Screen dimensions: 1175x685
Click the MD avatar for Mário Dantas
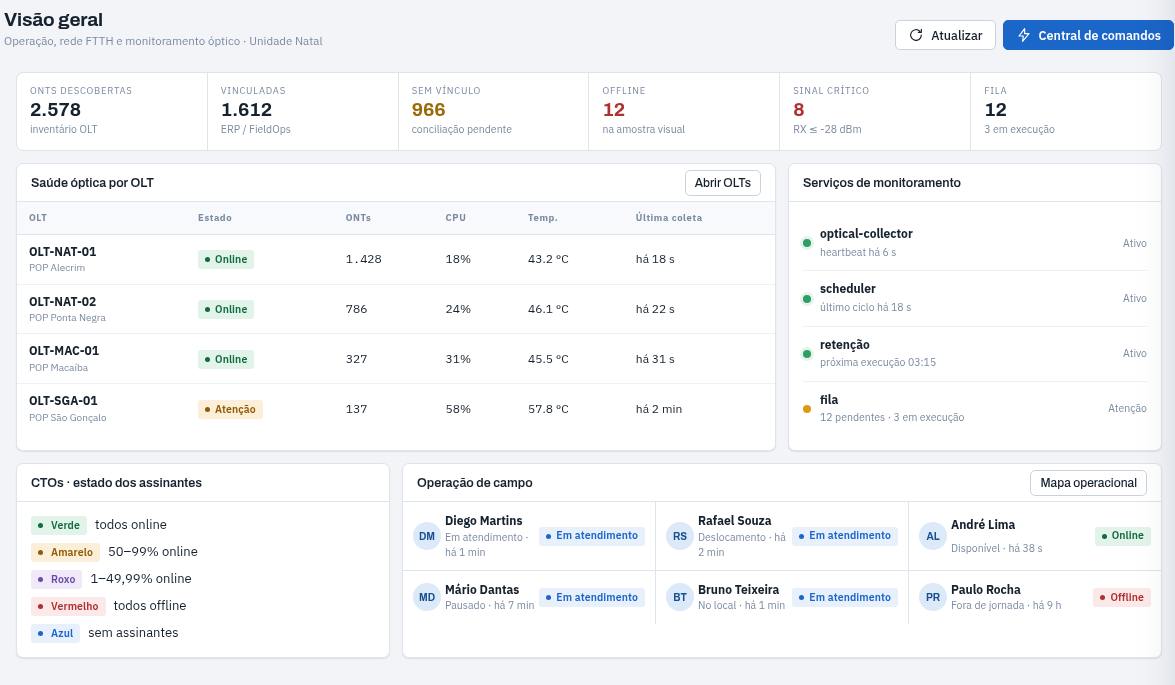click(x=427, y=597)
